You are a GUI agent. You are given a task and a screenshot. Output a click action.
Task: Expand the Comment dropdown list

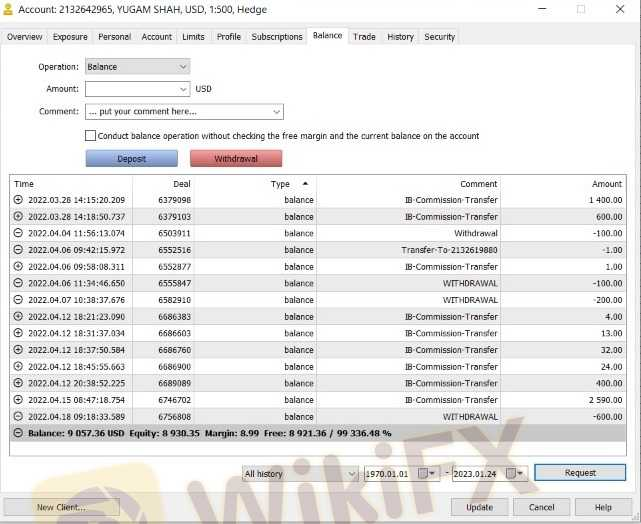coord(276,112)
